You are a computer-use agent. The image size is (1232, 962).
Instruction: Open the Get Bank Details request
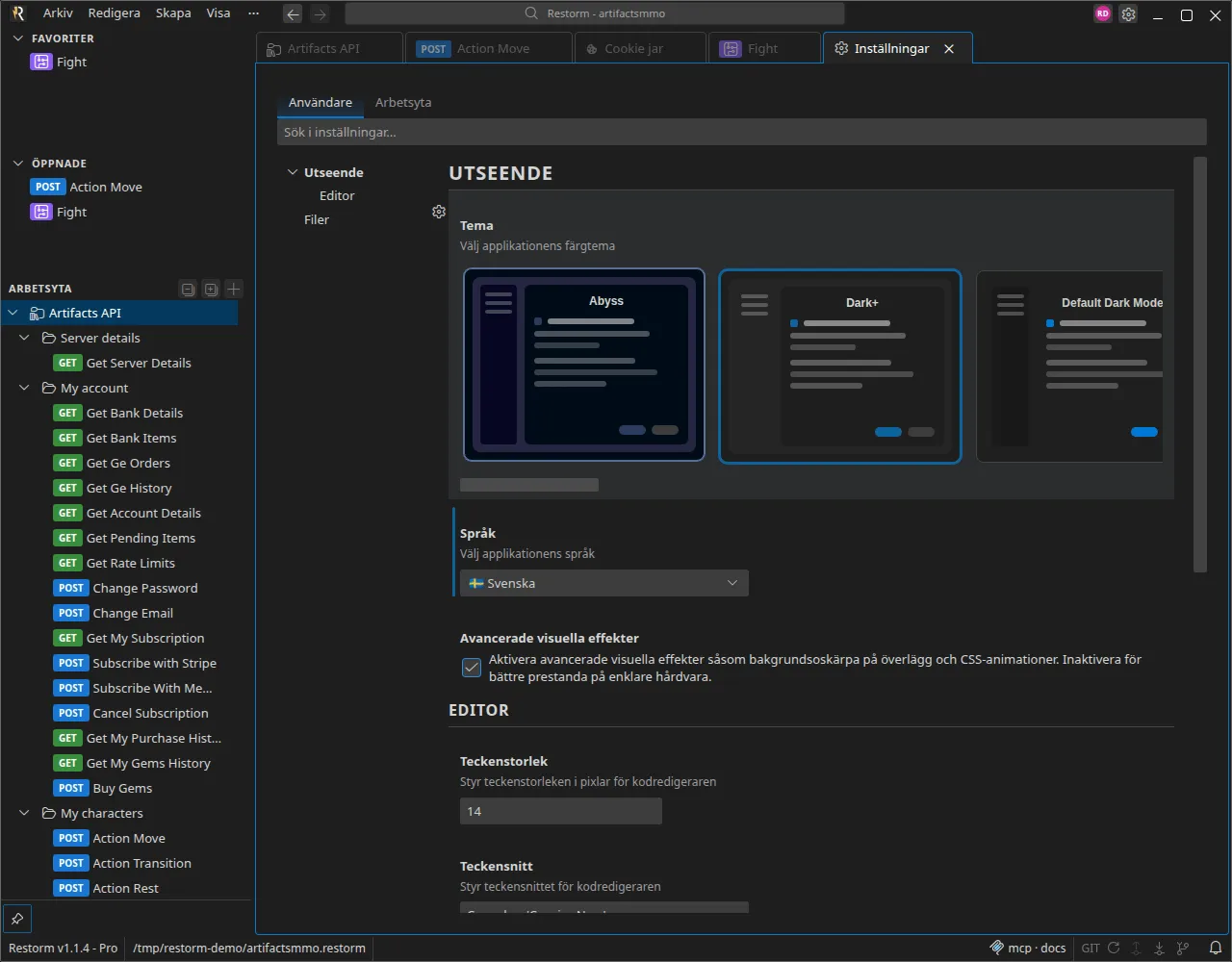tap(118, 413)
